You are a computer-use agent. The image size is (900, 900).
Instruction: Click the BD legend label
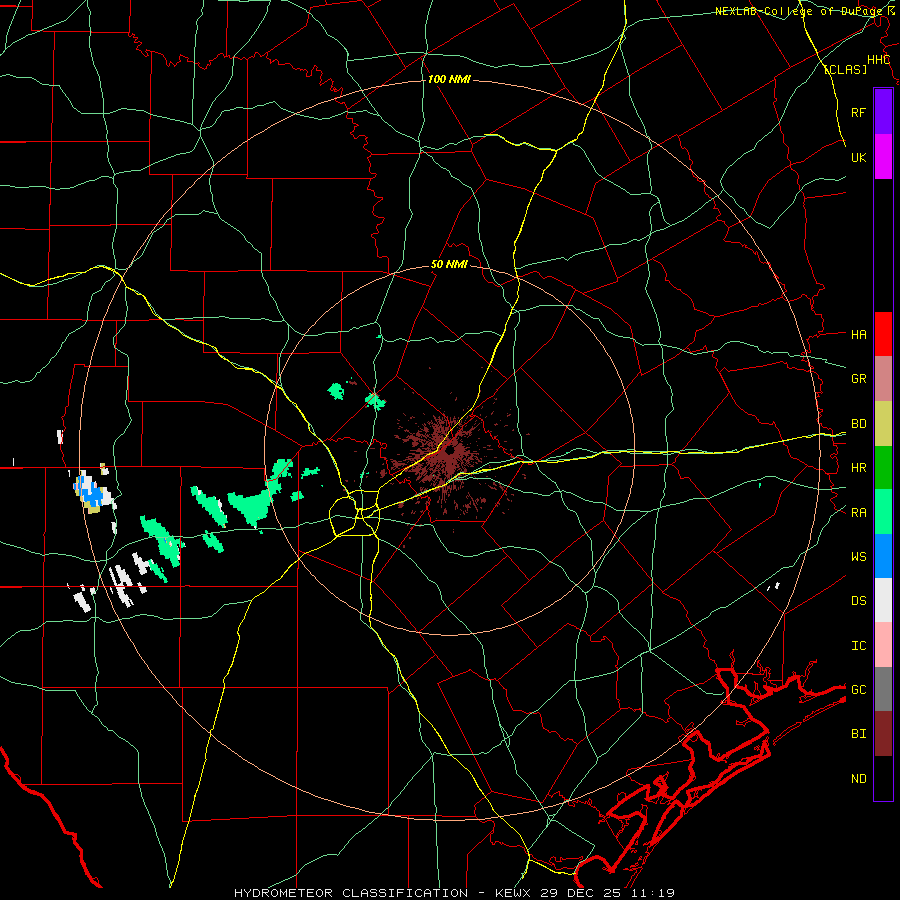click(858, 424)
